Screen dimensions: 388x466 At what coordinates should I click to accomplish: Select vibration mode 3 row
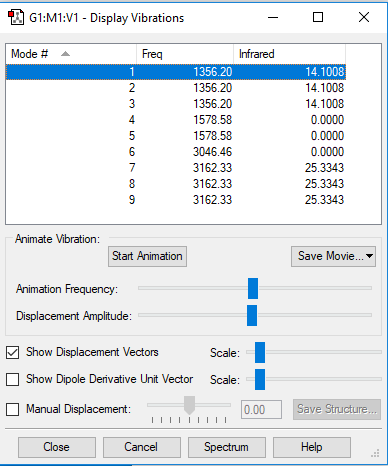pos(176,104)
